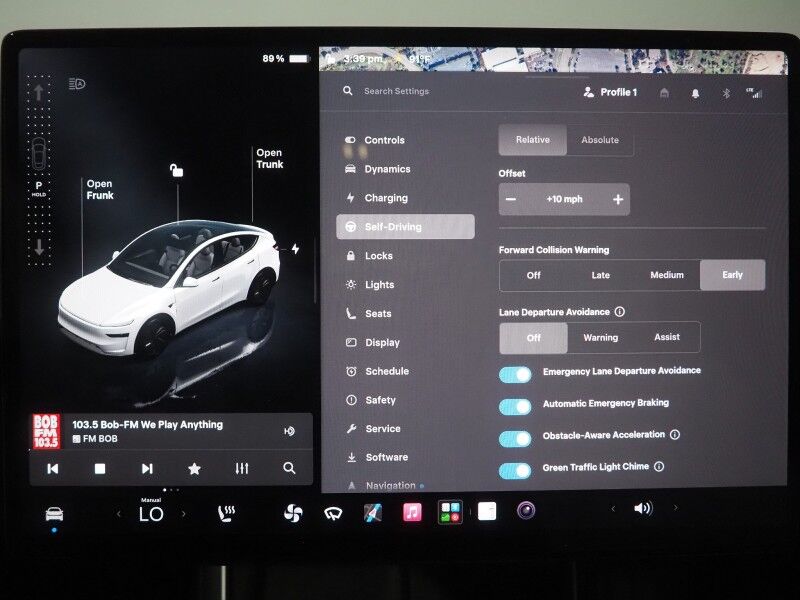This screenshot has height=600, width=800.
Task: Open the audio equalizer settings icon
Action: (x=242, y=468)
